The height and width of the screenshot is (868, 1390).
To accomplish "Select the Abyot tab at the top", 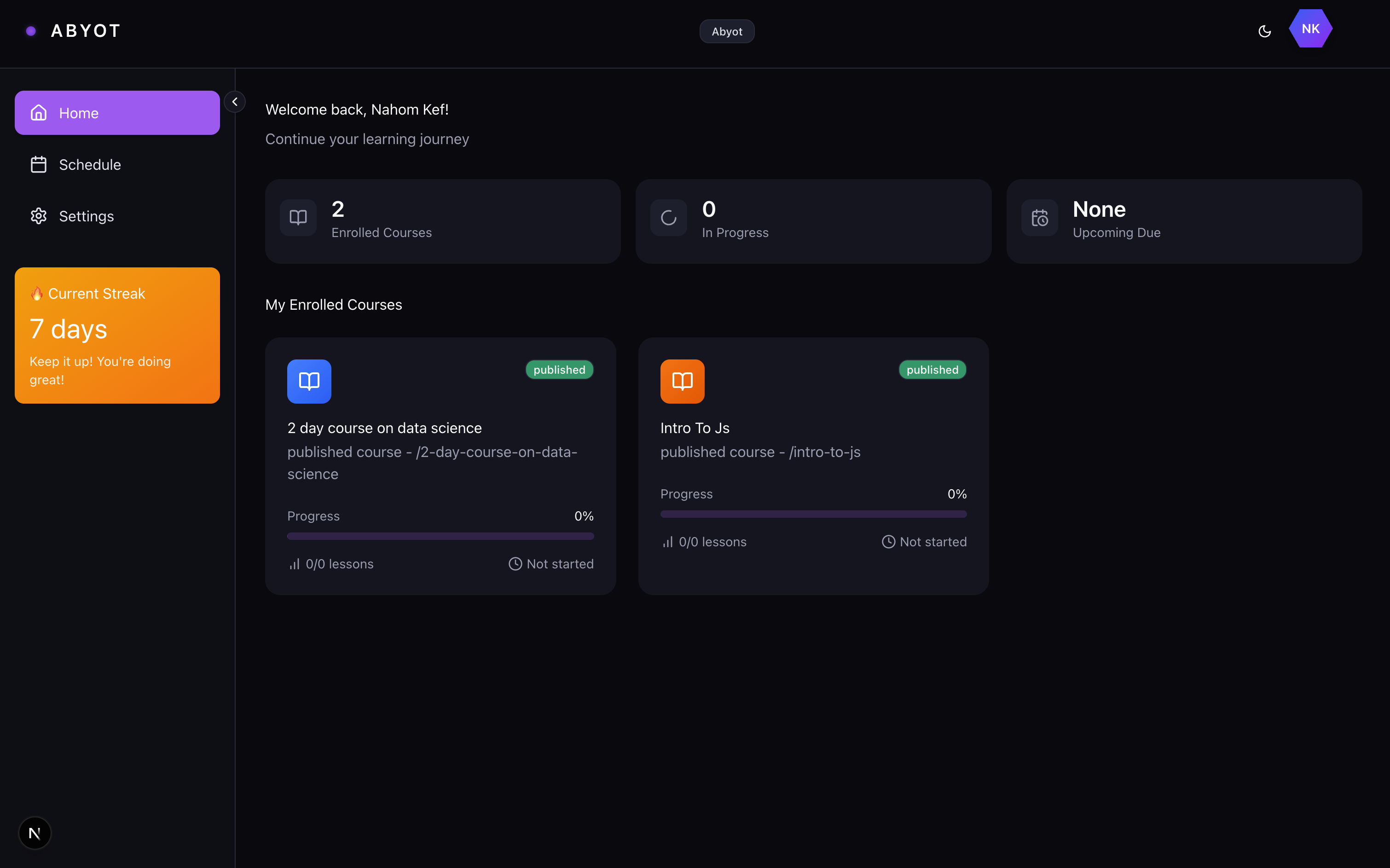I will [727, 31].
